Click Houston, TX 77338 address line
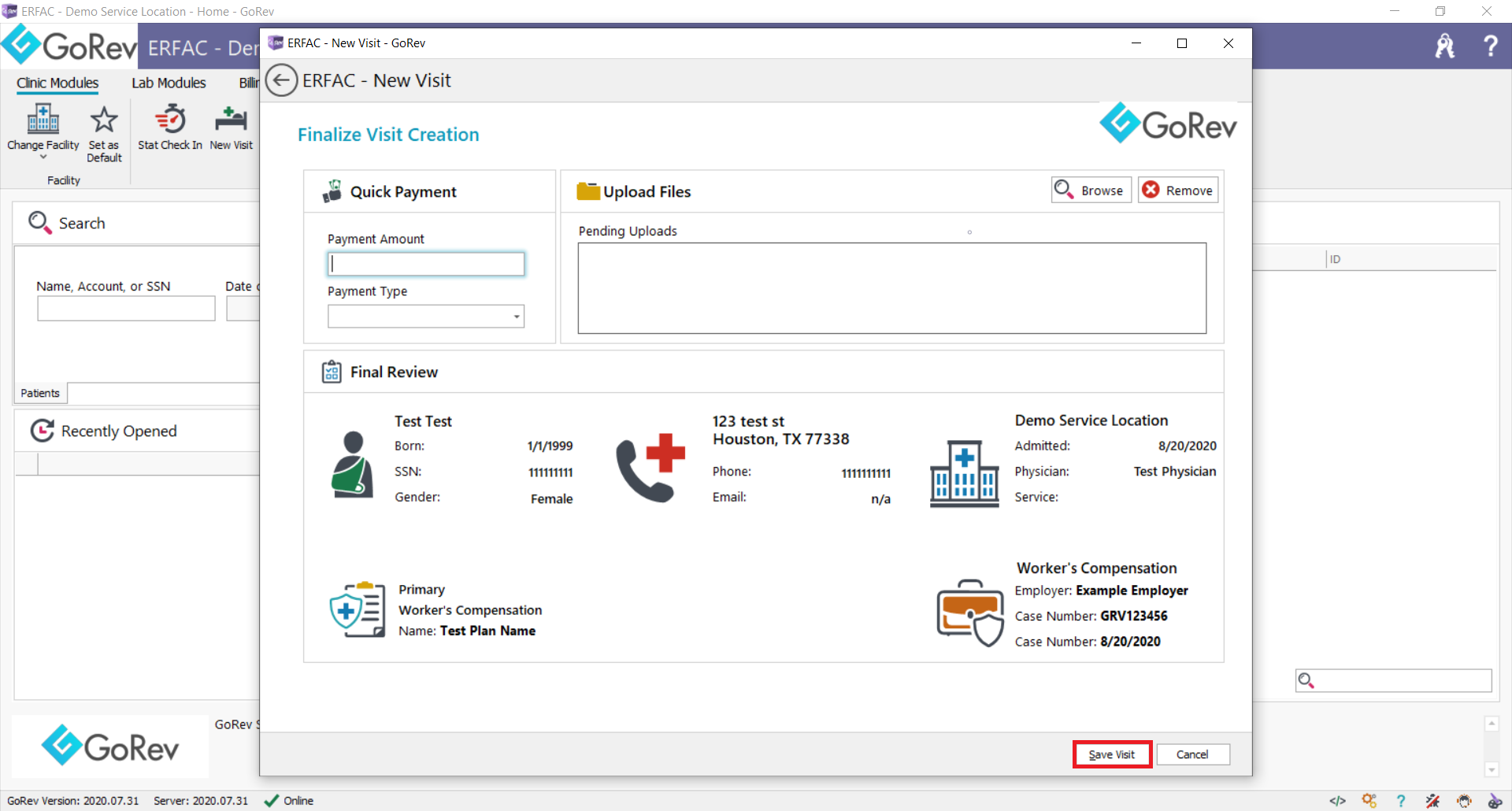This screenshot has width=1512, height=811. pyautogui.click(x=781, y=439)
